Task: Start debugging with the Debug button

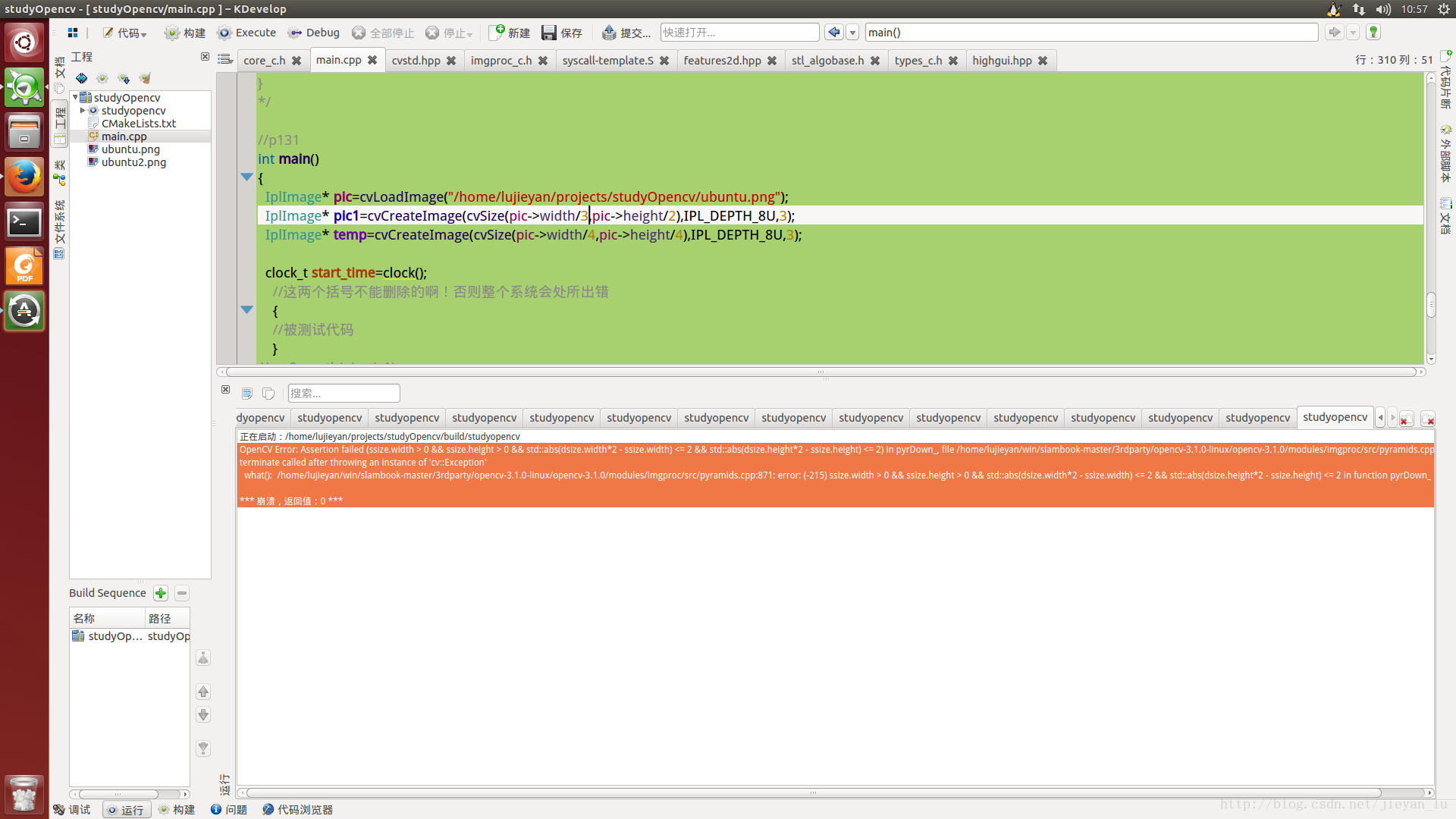Action: 313,33
